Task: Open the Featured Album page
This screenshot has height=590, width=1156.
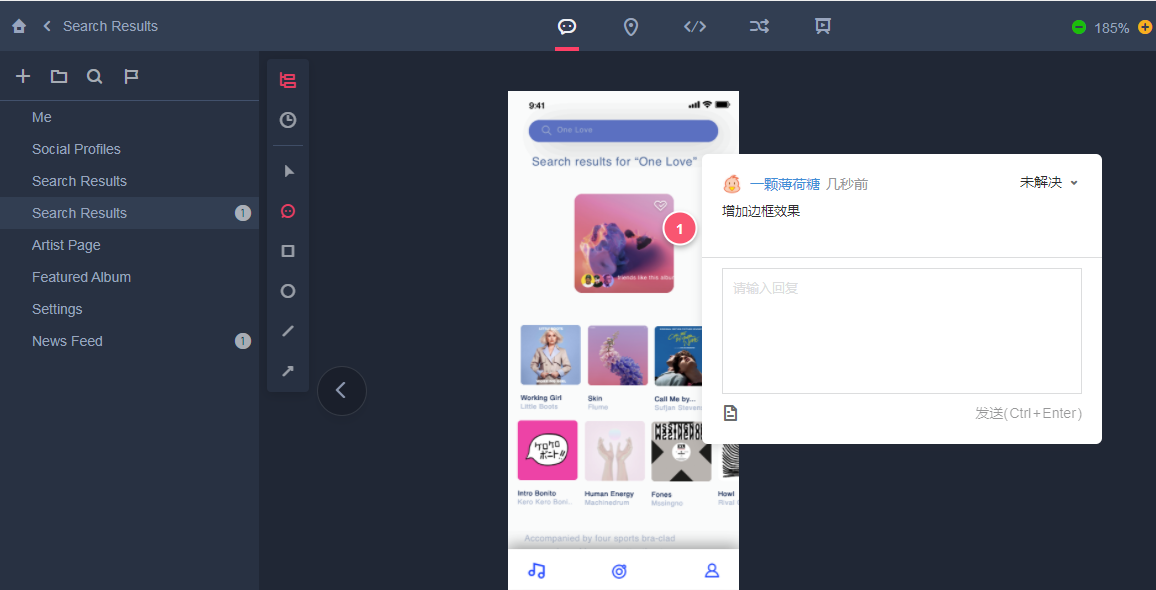Action: [x=130, y=277]
